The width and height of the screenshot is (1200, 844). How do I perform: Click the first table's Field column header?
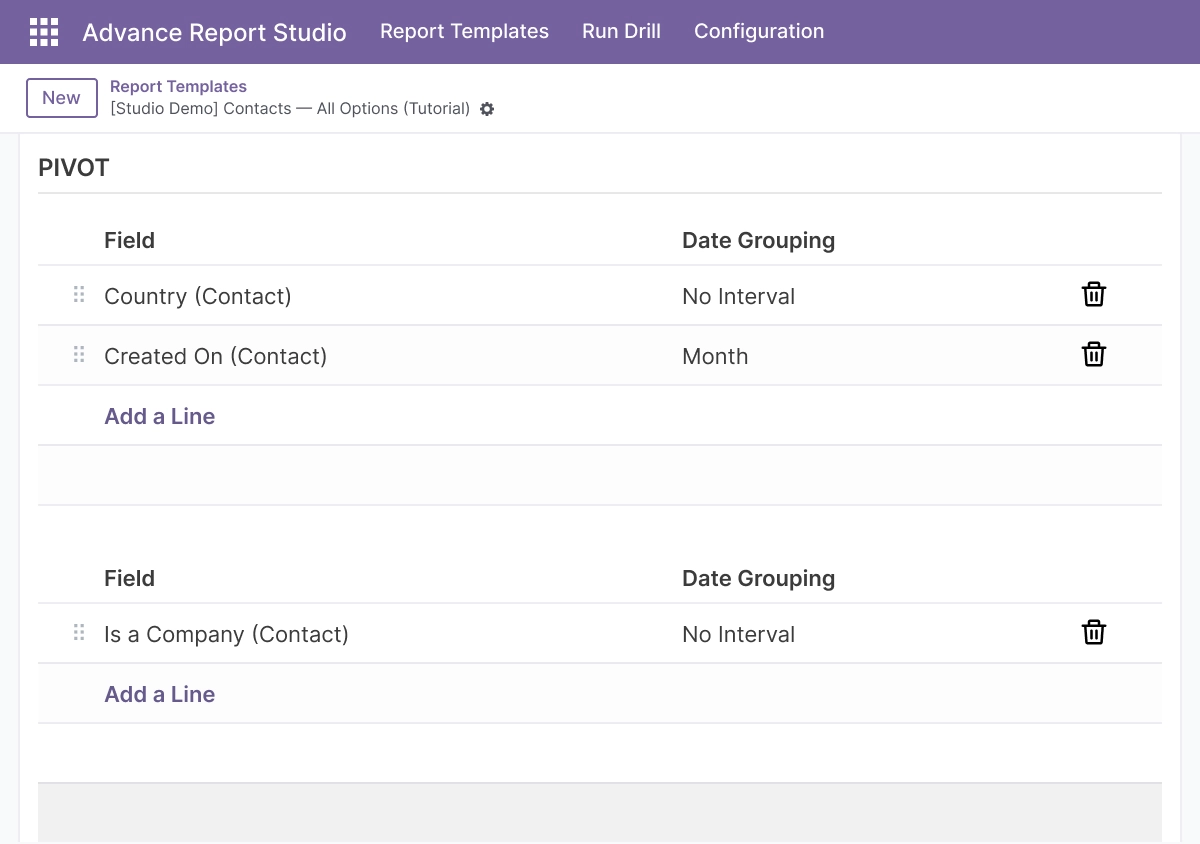[130, 240]
